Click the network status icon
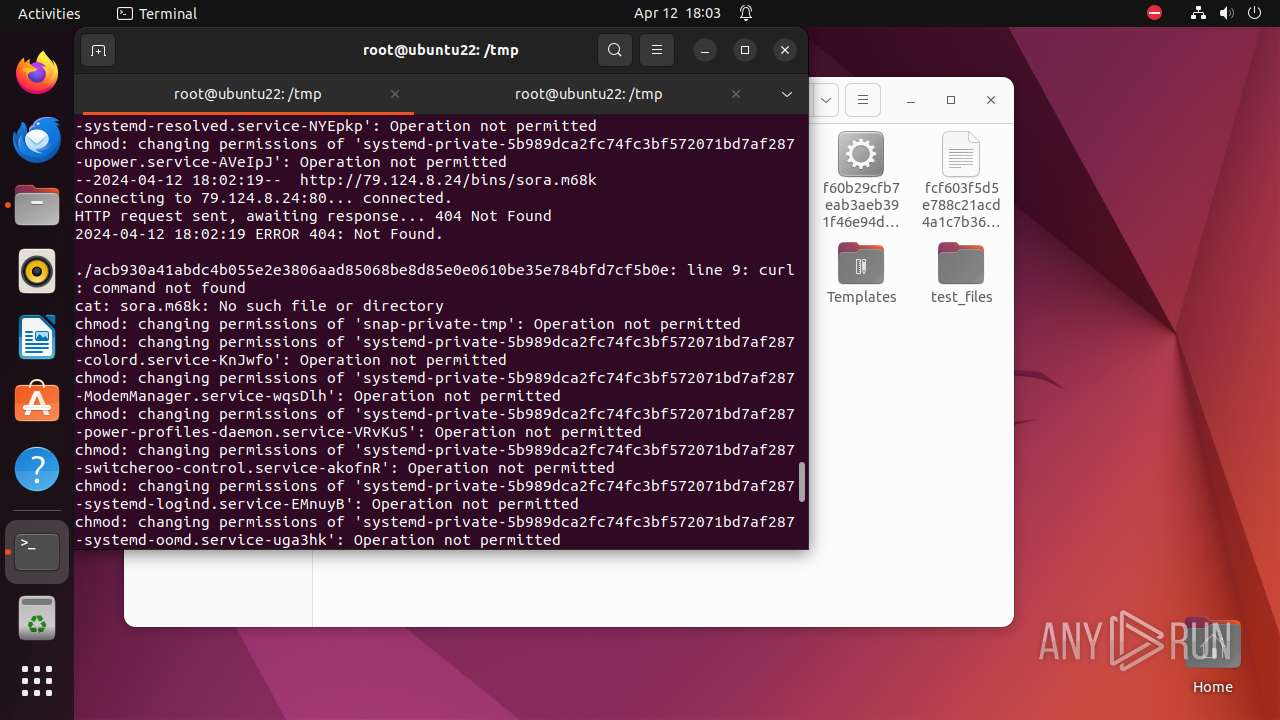This screenshot has height=720, width=1280. pyautogui.click(x=1199, y=13)
